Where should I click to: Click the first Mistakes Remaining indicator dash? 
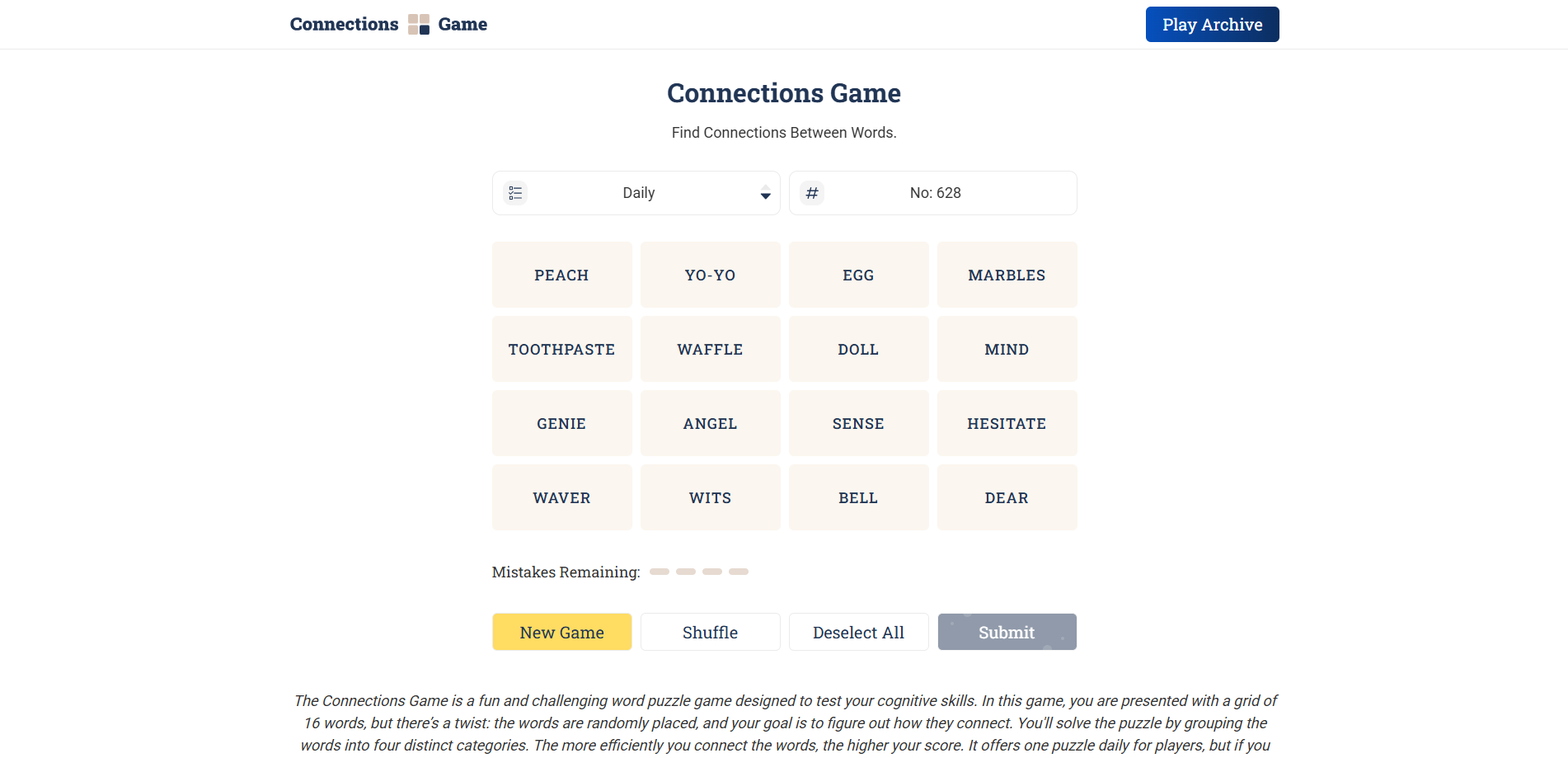[x=659, y=572]
